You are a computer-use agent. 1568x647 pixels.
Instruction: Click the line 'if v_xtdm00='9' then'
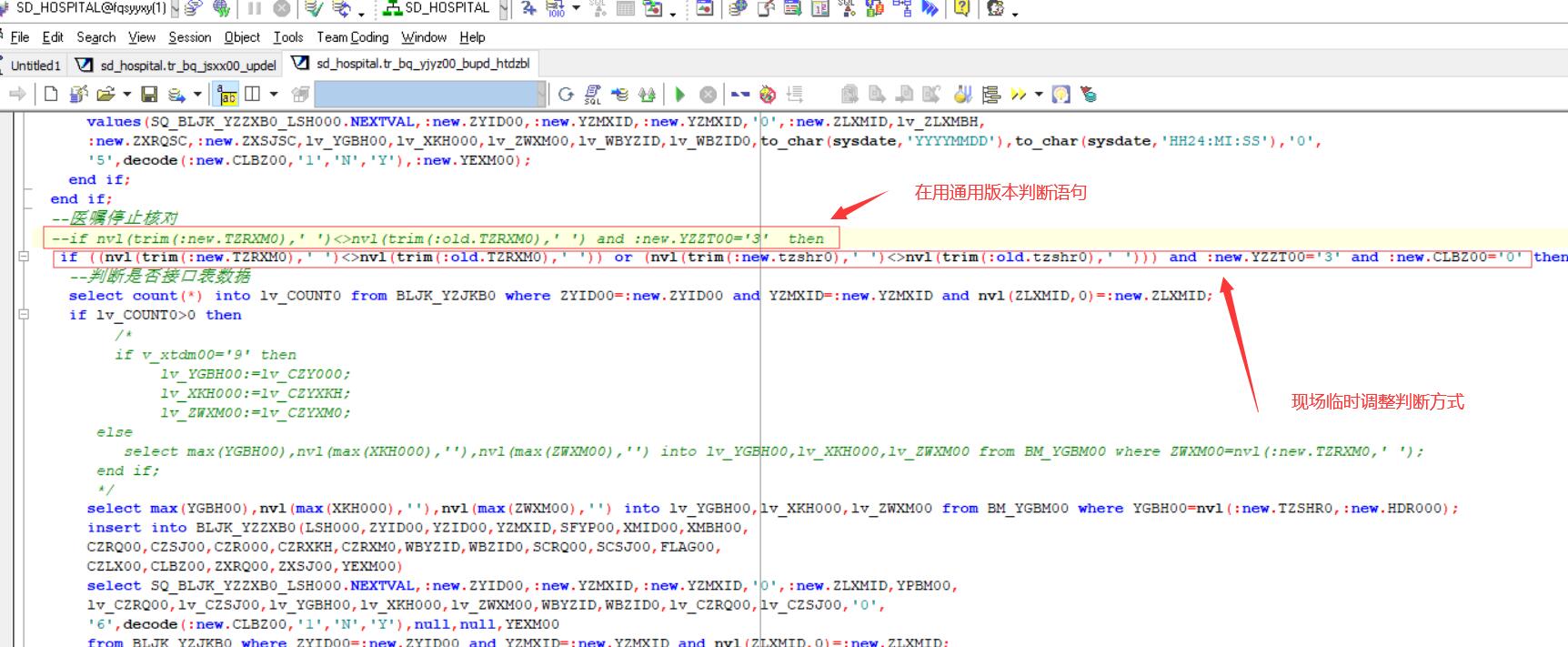(205, 354)
